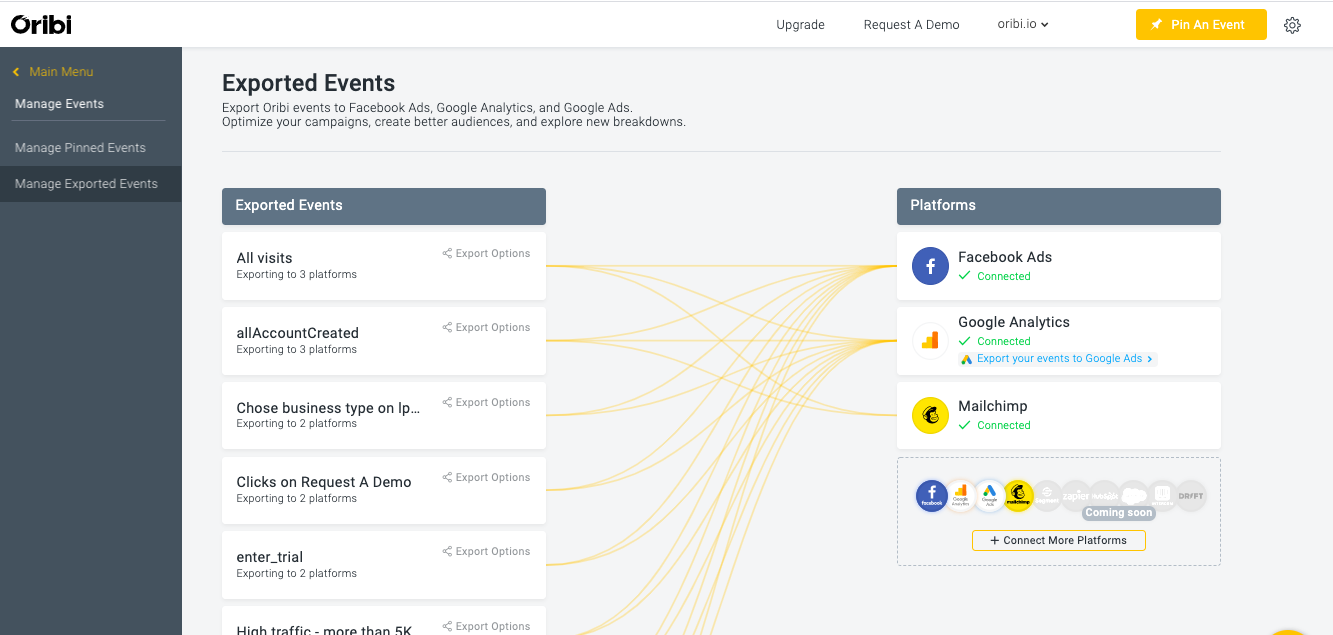Open Export Options for All visits

pyautogui.click(x=486, y=253)
